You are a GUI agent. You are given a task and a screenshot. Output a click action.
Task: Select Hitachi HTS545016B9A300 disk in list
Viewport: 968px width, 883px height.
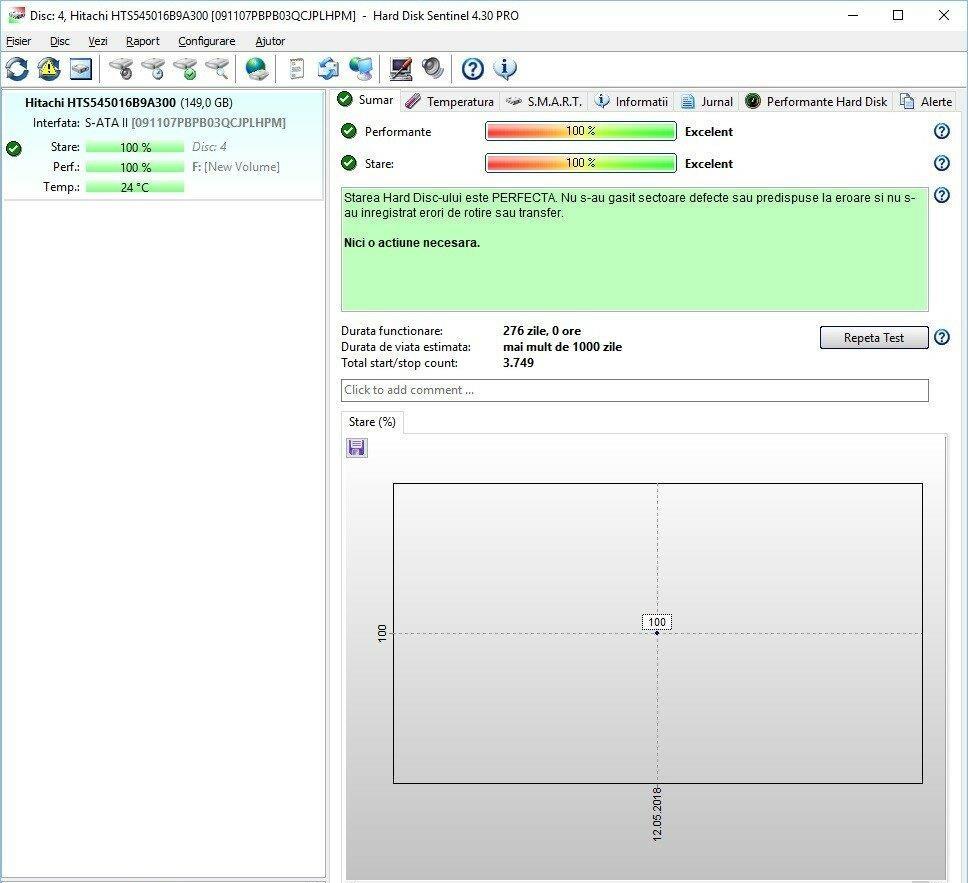pos(100,103)
